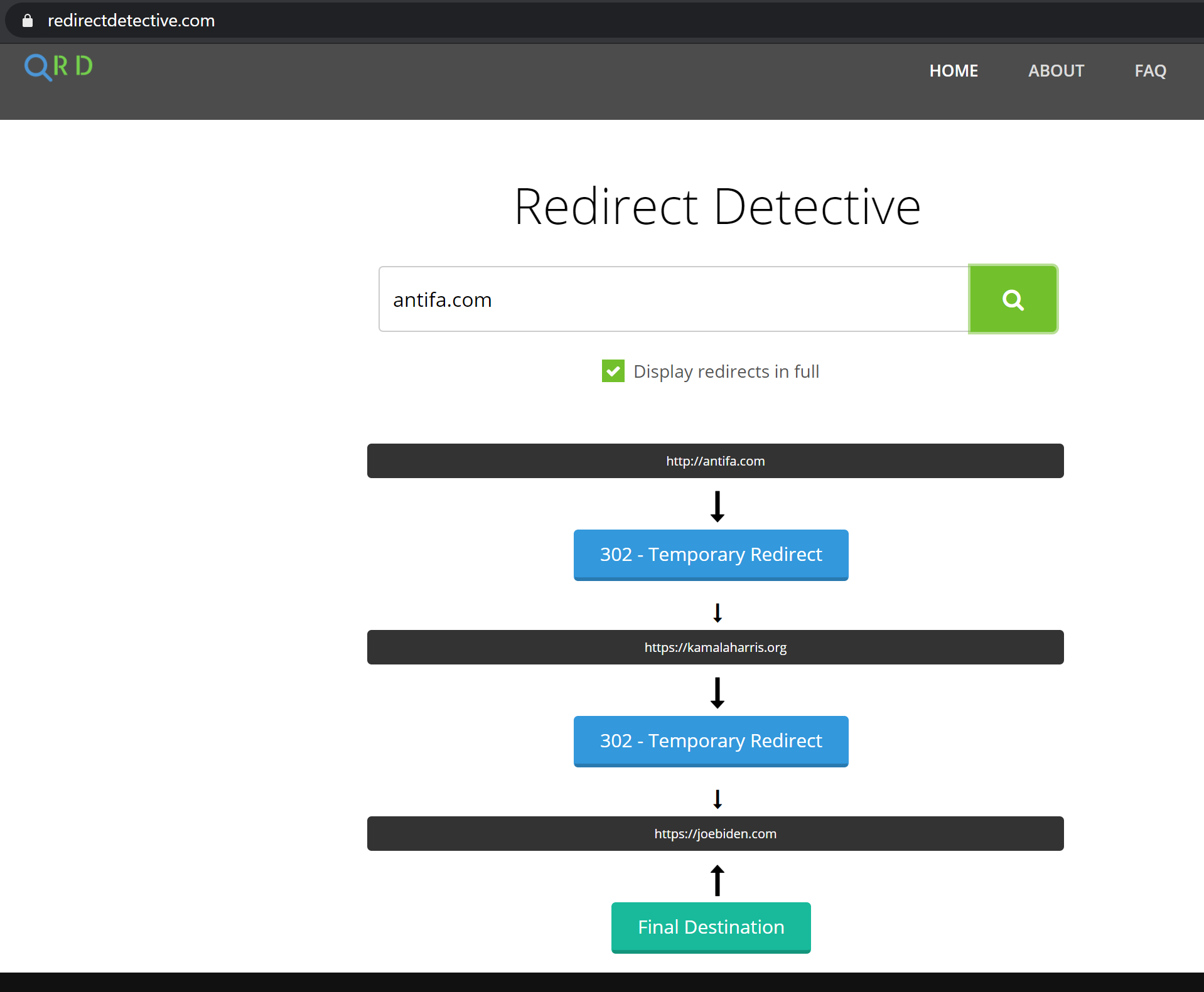Open the HOME menu item
The image size is (1204, 992).
click(954, 71)
